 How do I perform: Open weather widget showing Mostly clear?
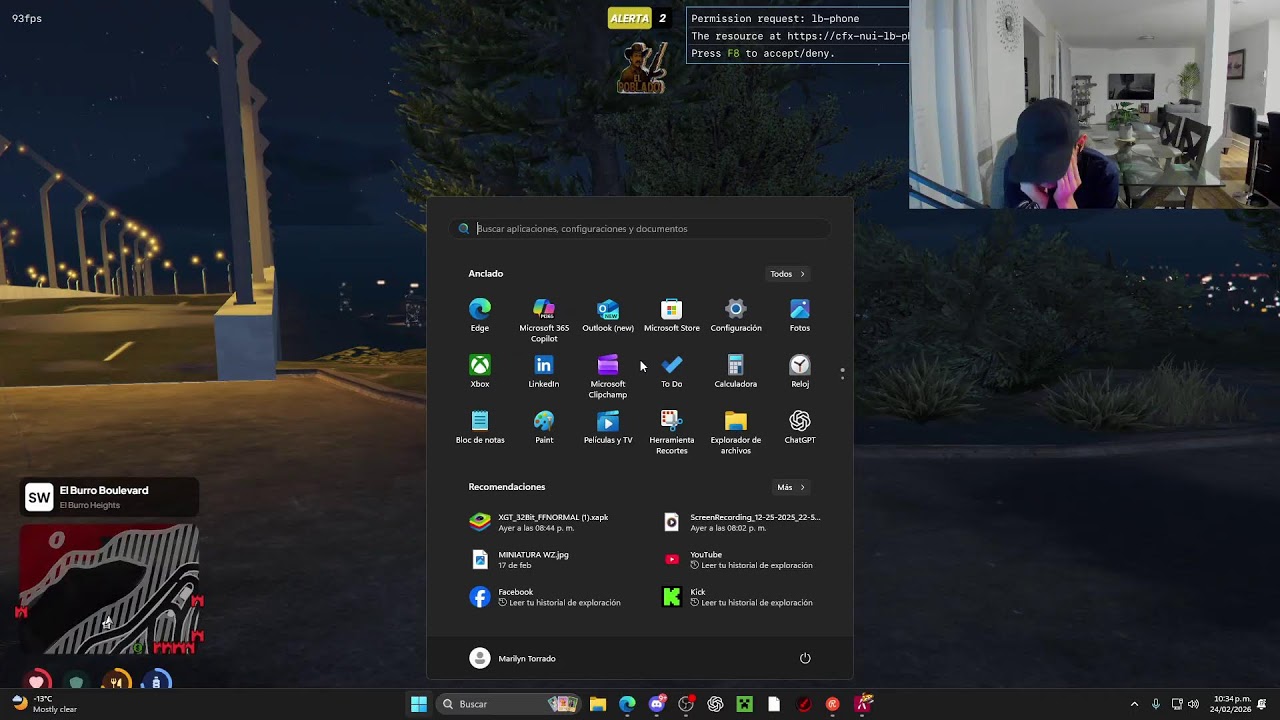click(45, 704)
